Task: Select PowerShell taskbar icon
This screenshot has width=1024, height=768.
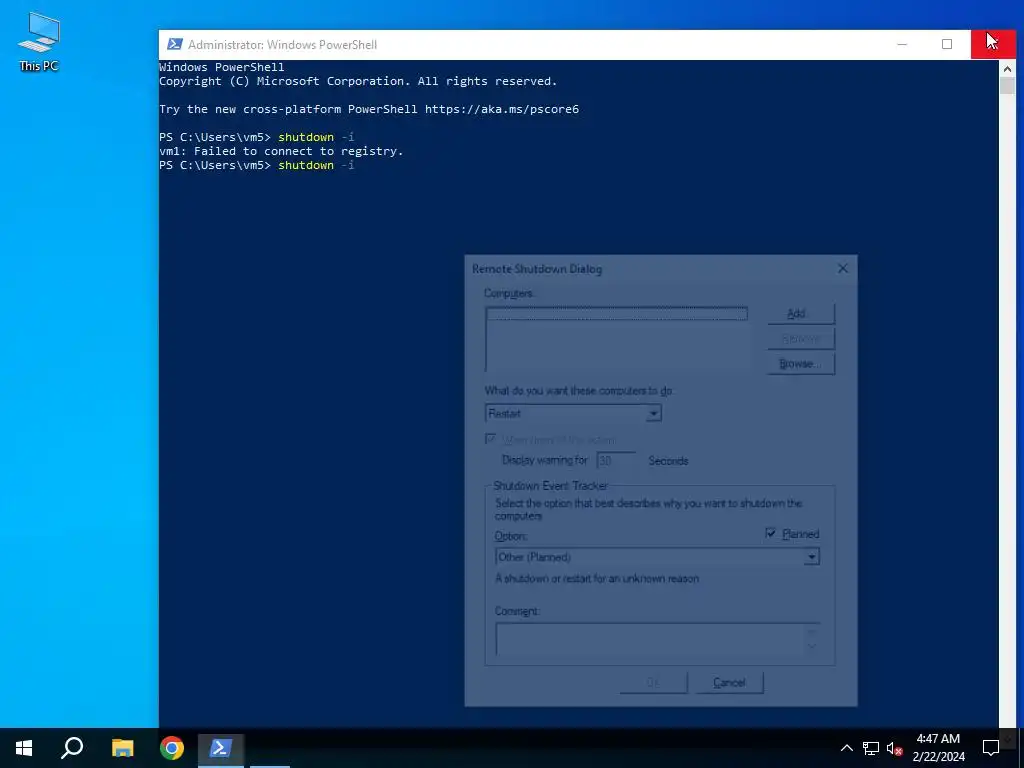Action: click(221, 748)
